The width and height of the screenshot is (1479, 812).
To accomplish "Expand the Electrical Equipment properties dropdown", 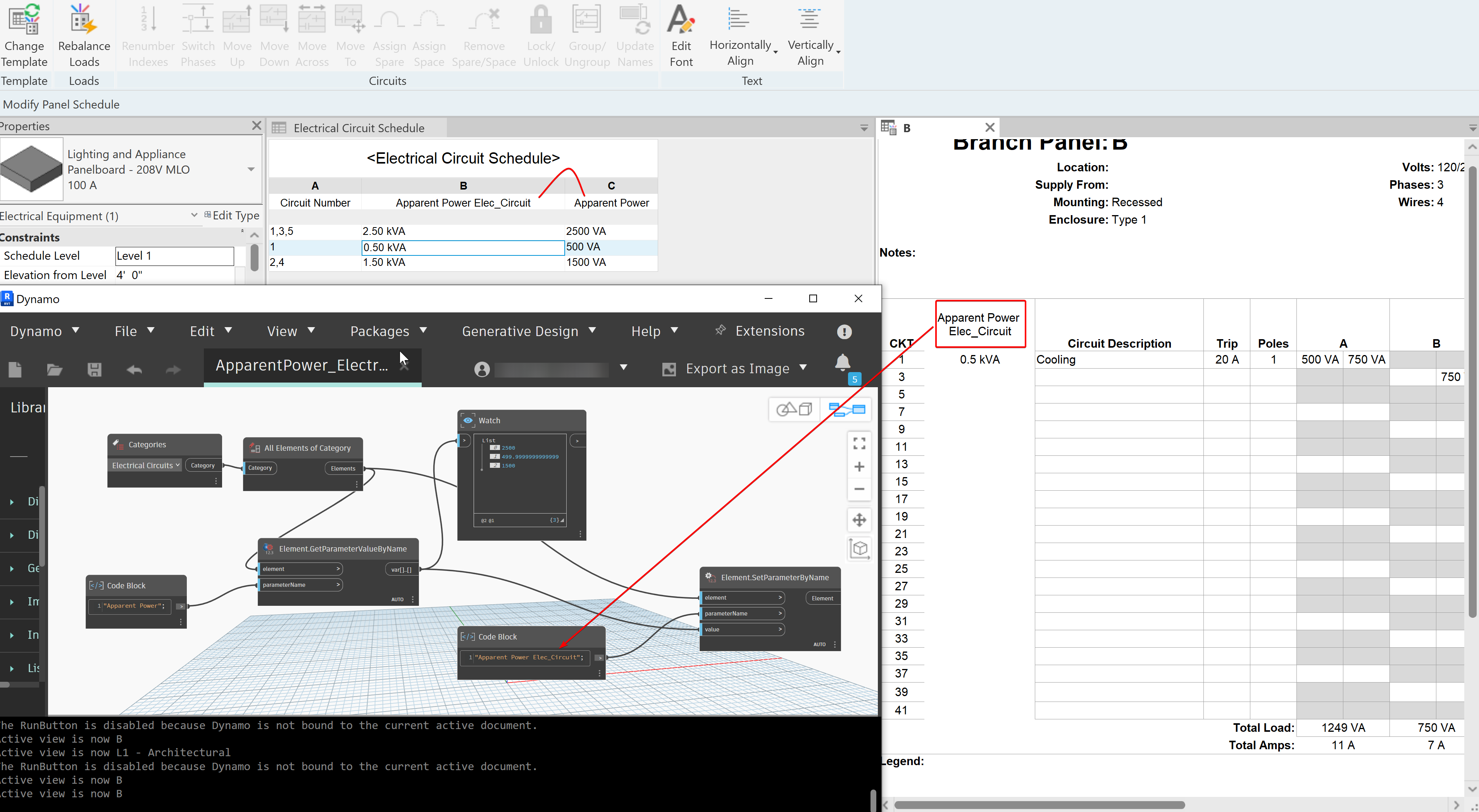I will click(x=194, y=215).
